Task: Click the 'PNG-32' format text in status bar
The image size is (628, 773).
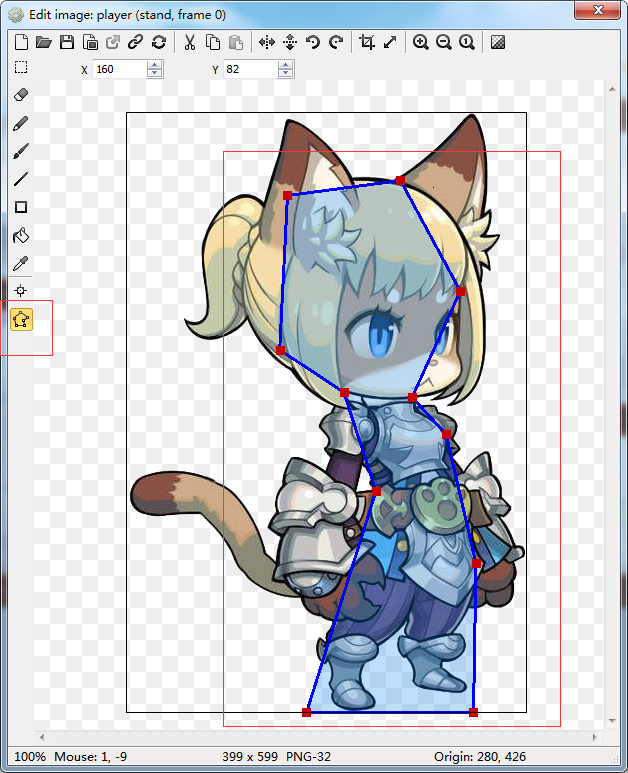Action: [x=308, y=756]
